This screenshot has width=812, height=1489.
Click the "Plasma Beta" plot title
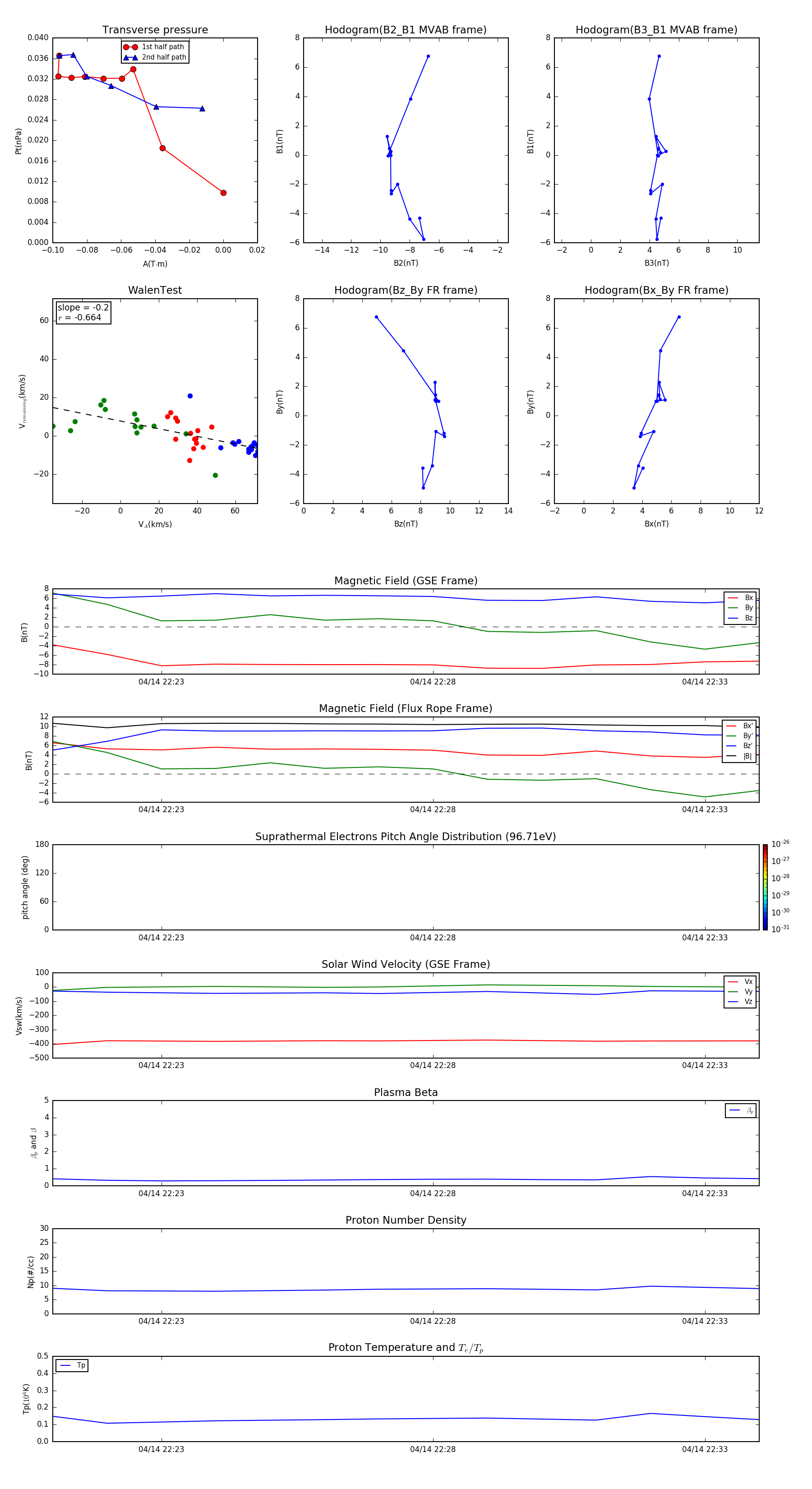[406, 1092]
